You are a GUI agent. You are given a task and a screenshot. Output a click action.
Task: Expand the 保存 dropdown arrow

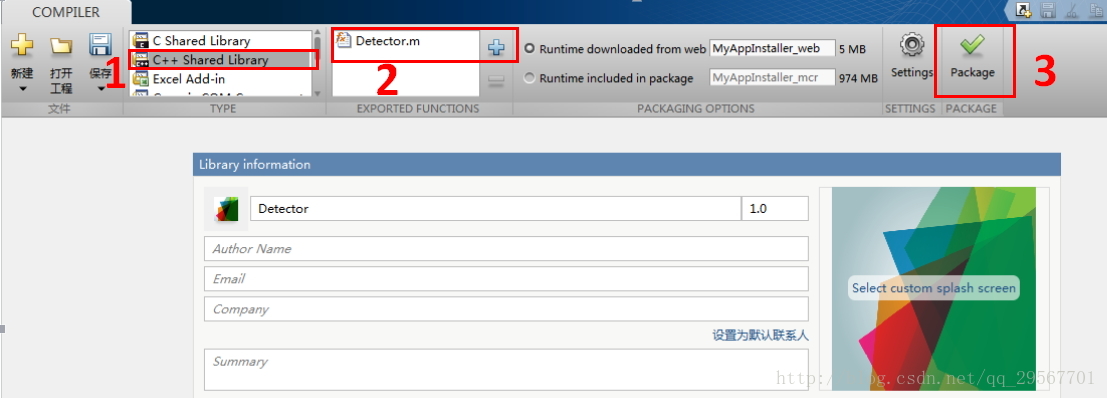click(100, 89)
